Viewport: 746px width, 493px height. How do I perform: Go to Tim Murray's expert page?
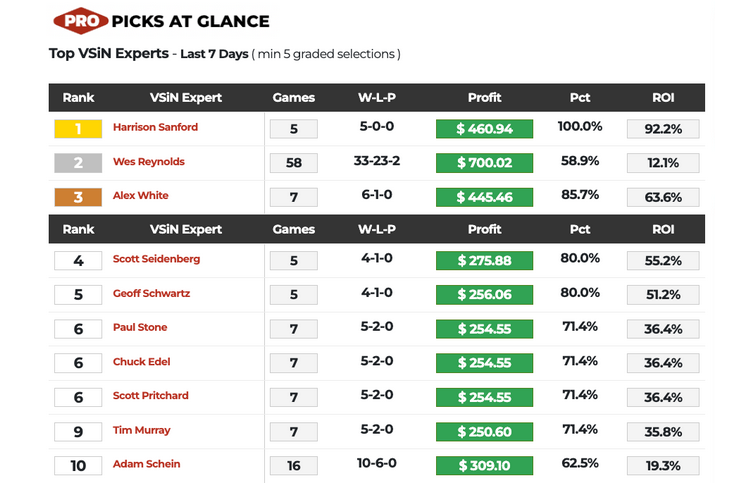[x=142, y=430]
